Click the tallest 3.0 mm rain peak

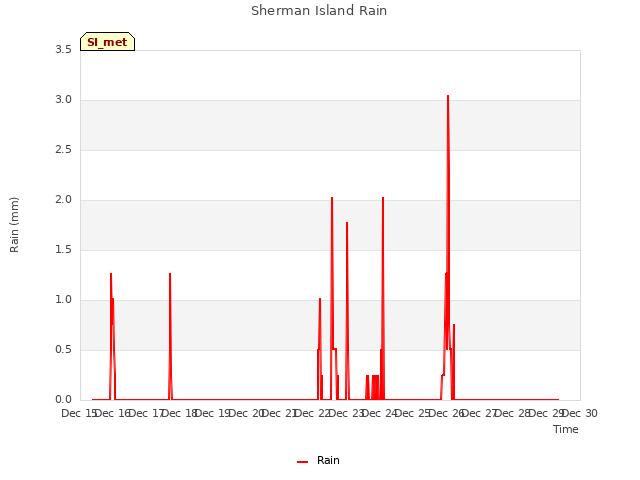click(448, 96)
